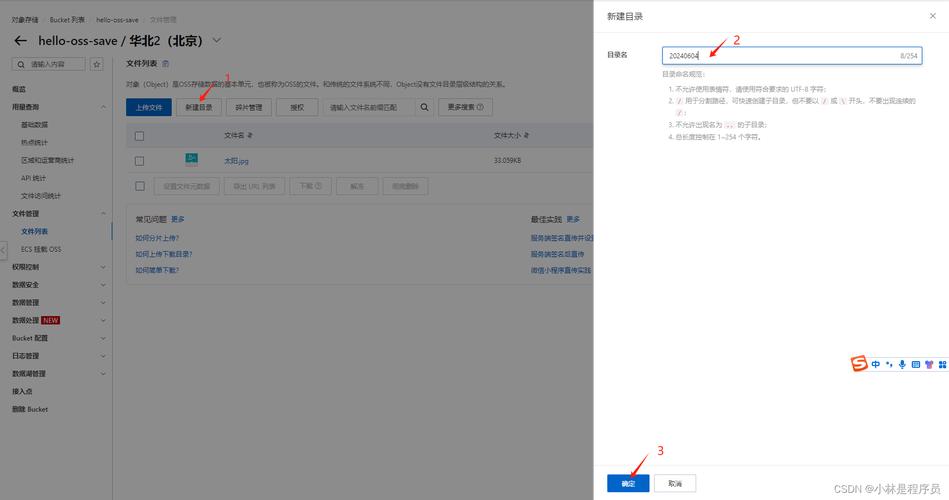The height and width of the screenshot is (500, 949).
Task: Click the info icon next to 文件列表 heading
Action: 166,64
